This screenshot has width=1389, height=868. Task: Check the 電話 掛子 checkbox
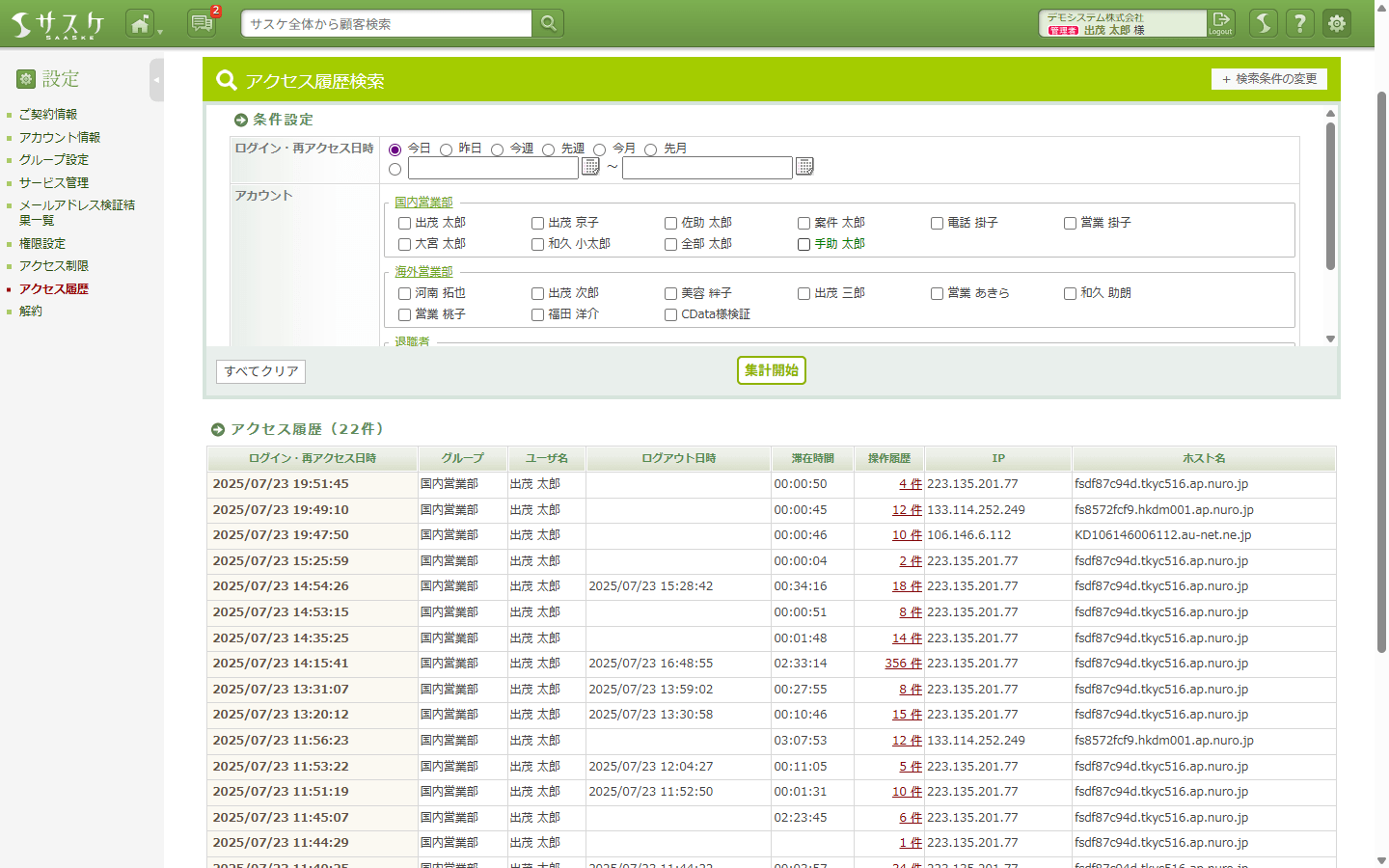(x=938, y=223)
